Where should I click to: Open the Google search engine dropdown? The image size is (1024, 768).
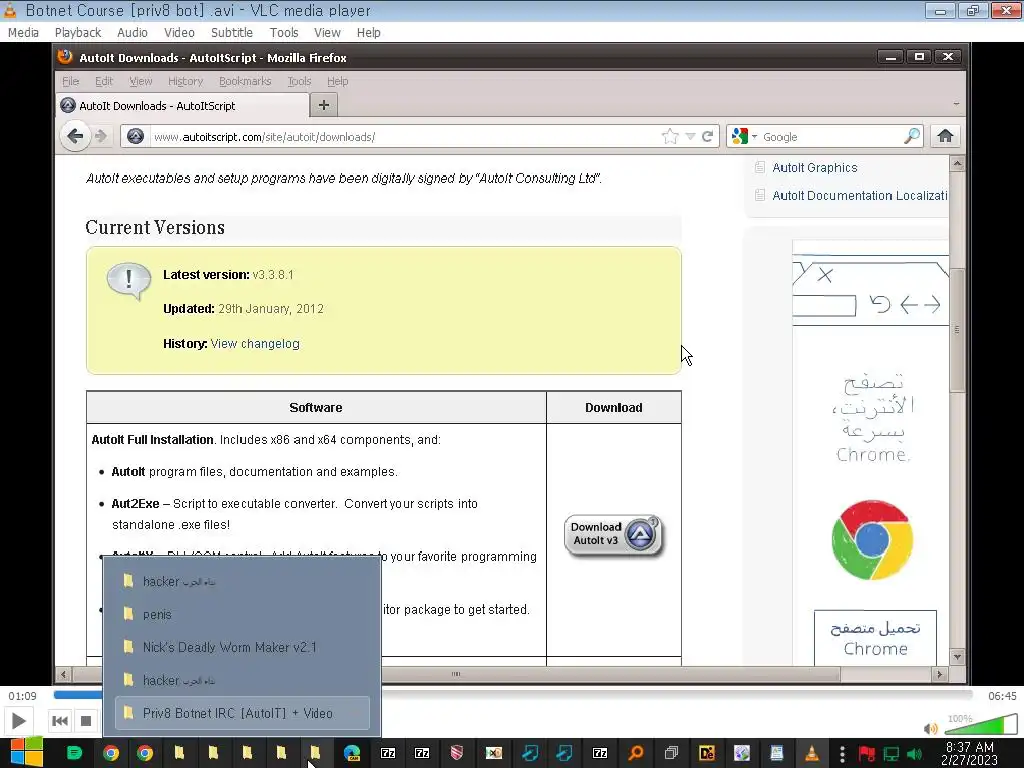(x=744, y=136)
